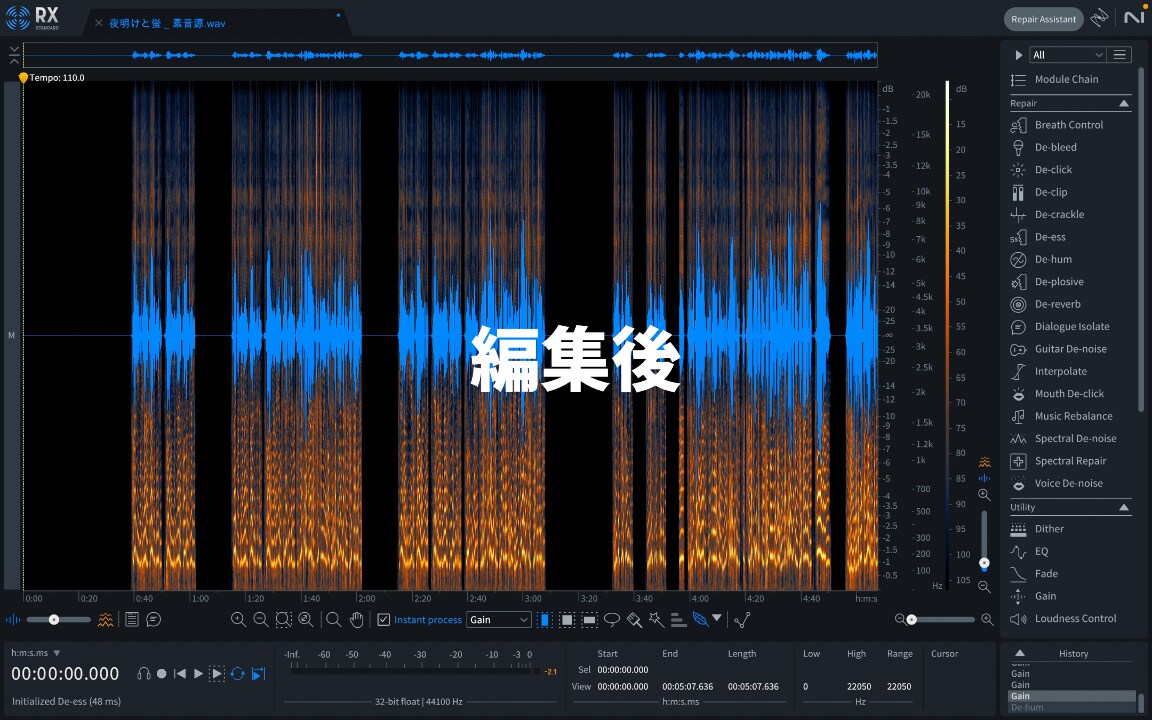Preview the module chain with play arrow

tap(1018, 55)
